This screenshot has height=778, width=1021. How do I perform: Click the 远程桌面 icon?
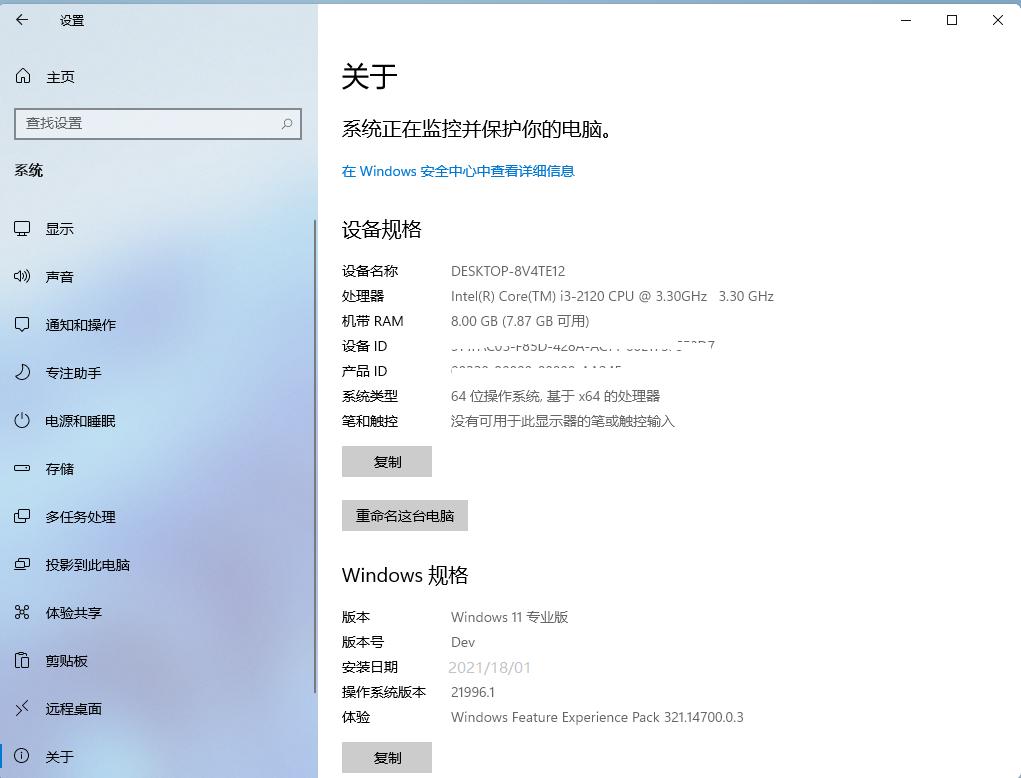pyautogui.click(x=22, y=708)
